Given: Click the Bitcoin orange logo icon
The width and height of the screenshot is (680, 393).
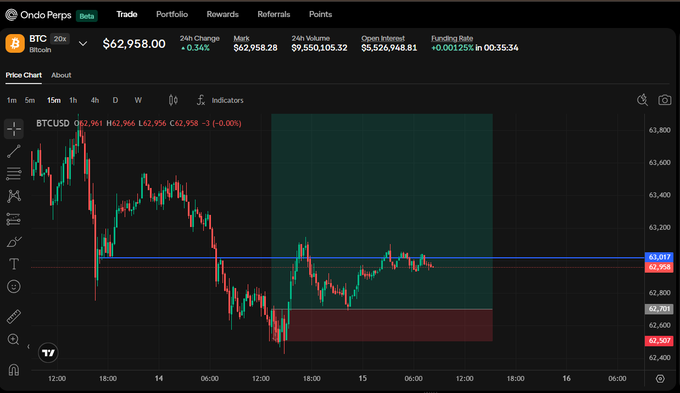Looking at the screenshot, I should point(15,44).
